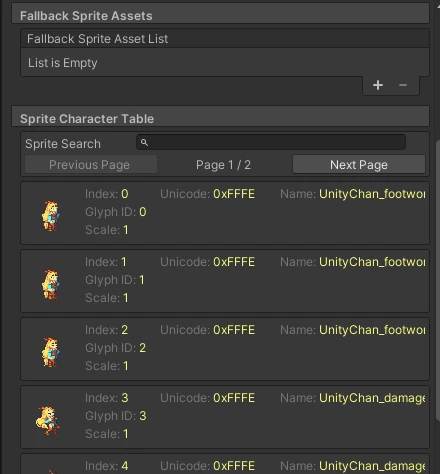Focus the Sprite Search input field
The height and width of the screenshot is (474, 440).
click(x=271, y=142)
